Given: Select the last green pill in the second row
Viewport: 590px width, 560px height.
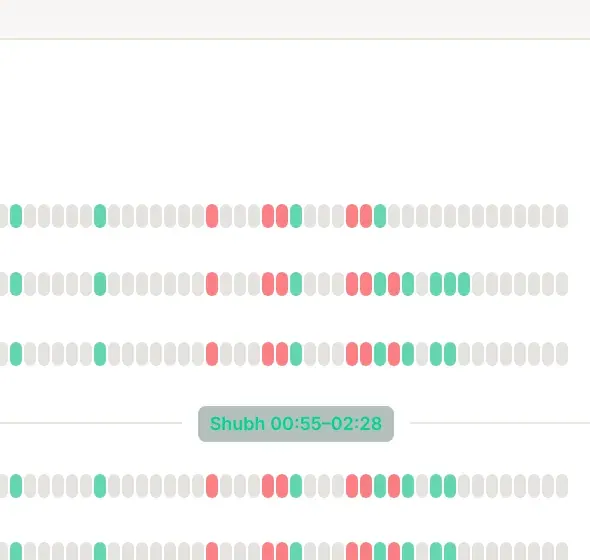Looking at the screenshot, I should [x=464, y=284].
